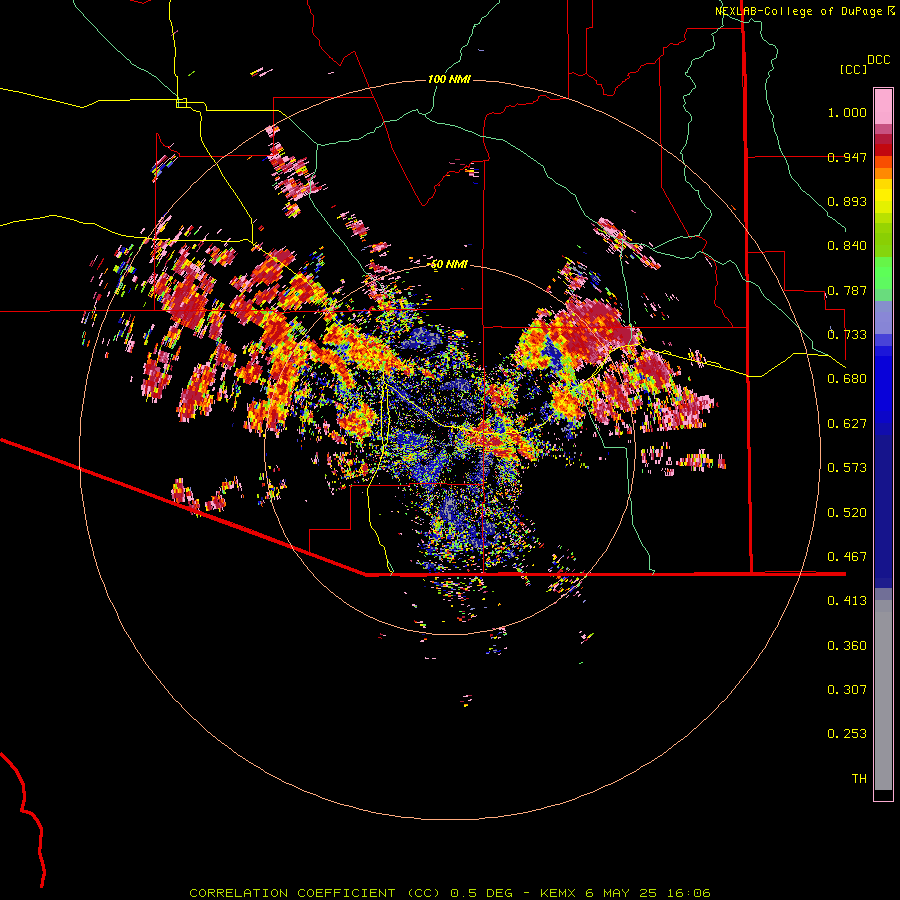
Task: Click the 0.787 color scale value
Action: (847, 290)
